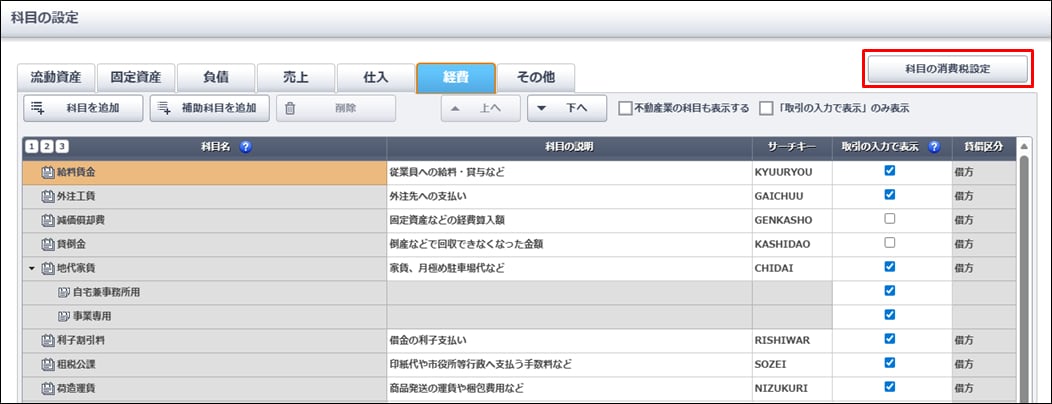
Task: Select description 外注先への支払い
Action: pyautogui.click(x=570, y=197)
